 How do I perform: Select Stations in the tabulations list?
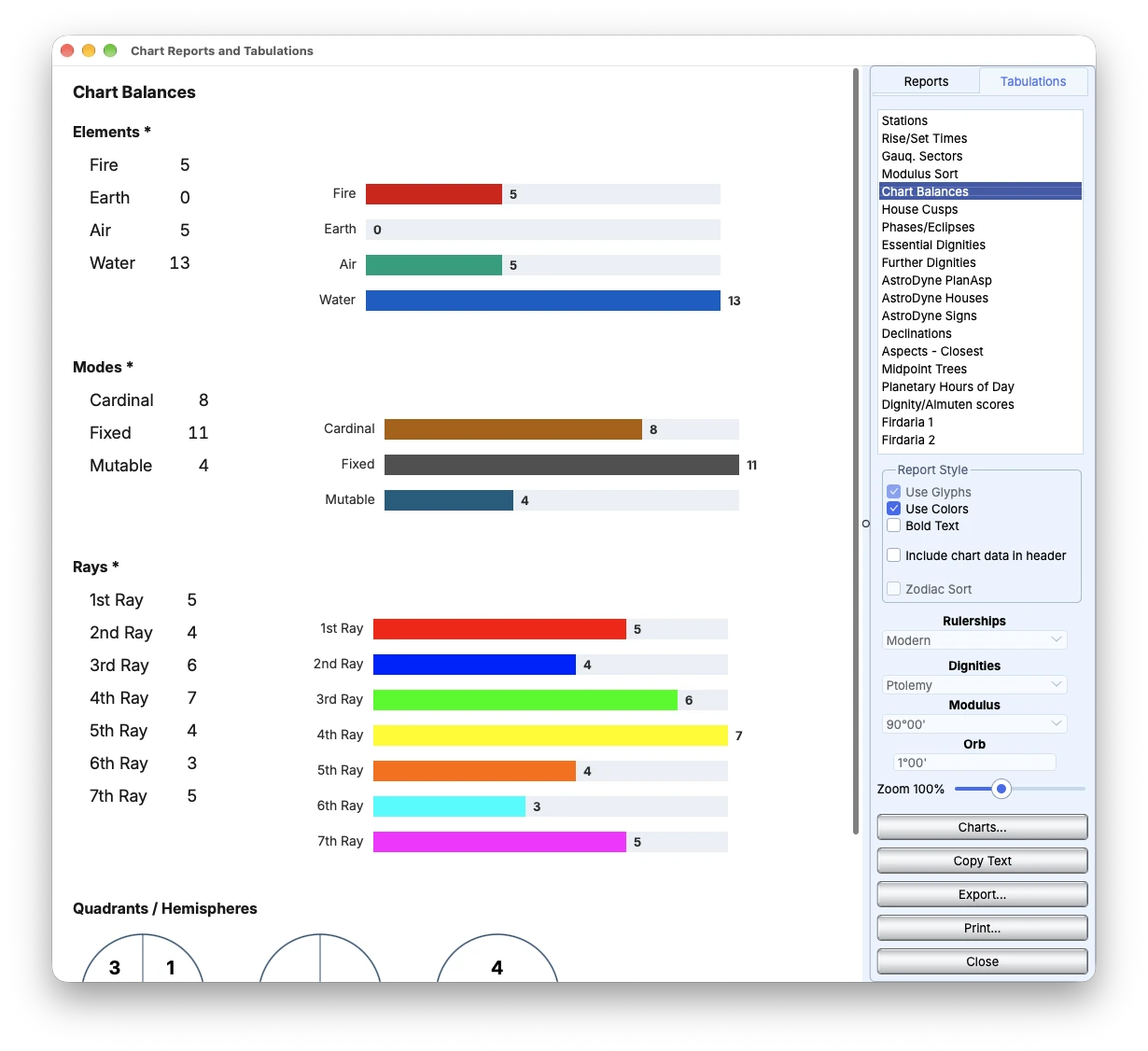coord(981,120)
